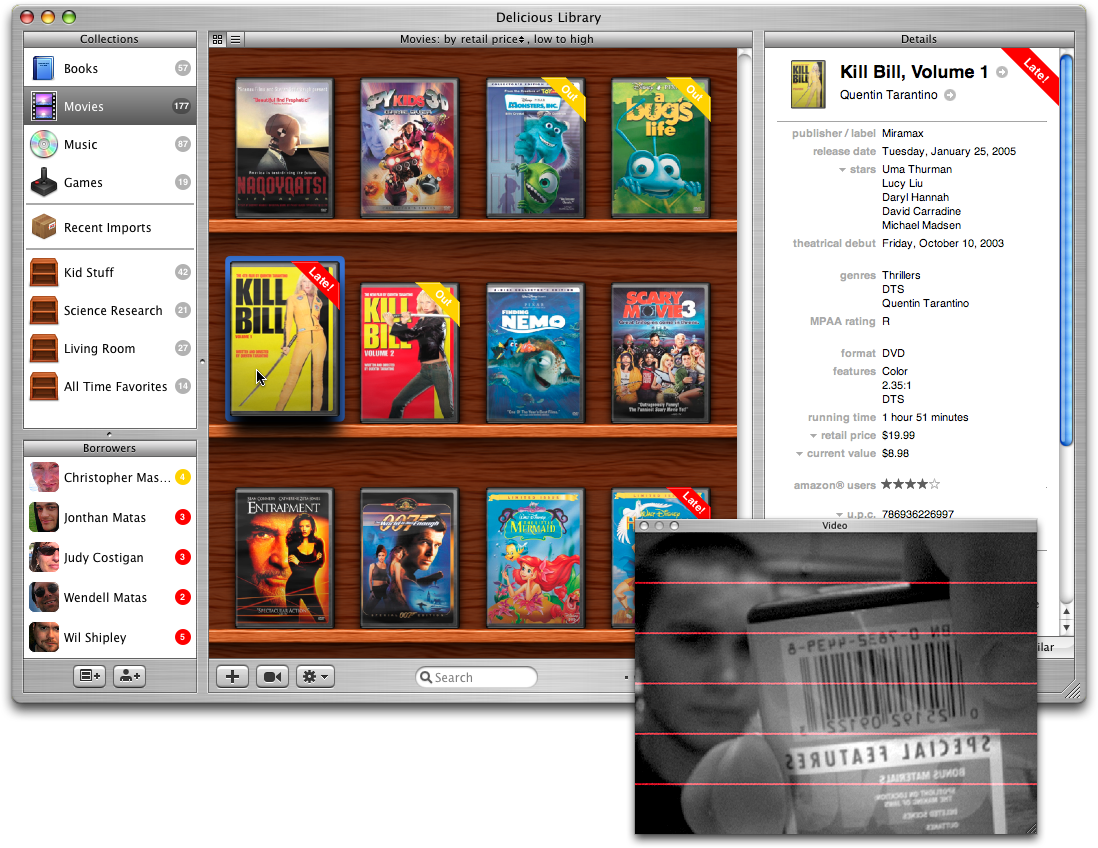This screenshot has width=1098, height=848.
Task: Open the Books collection
Action: pos(110,68)
